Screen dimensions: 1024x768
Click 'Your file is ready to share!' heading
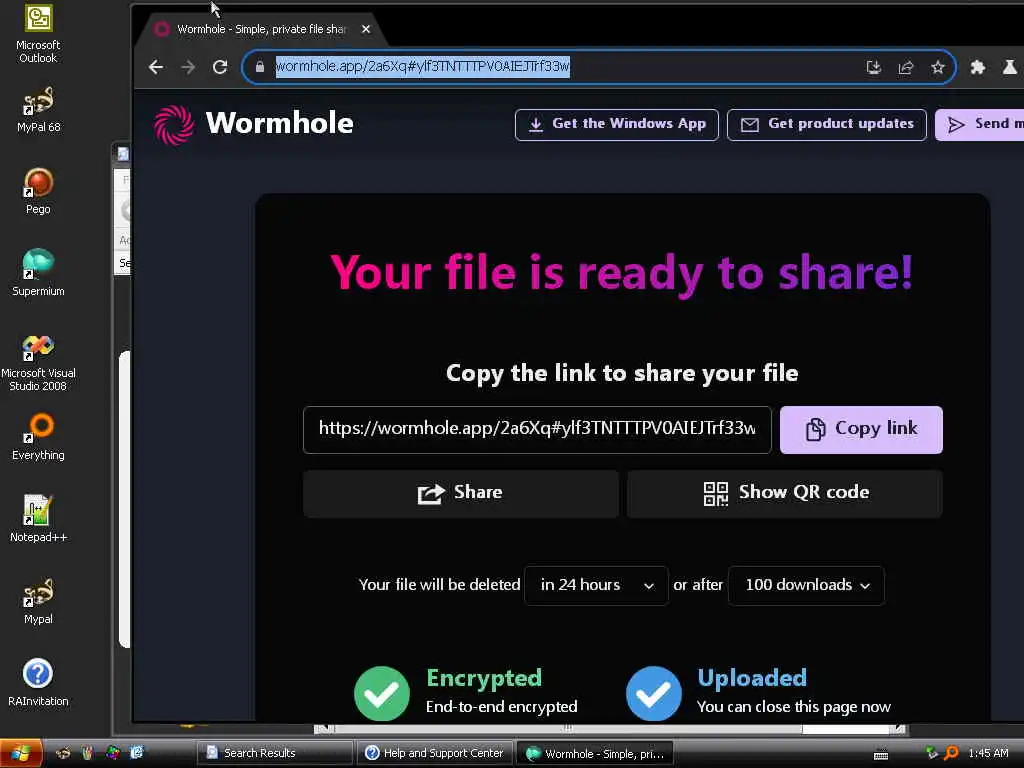621,273
